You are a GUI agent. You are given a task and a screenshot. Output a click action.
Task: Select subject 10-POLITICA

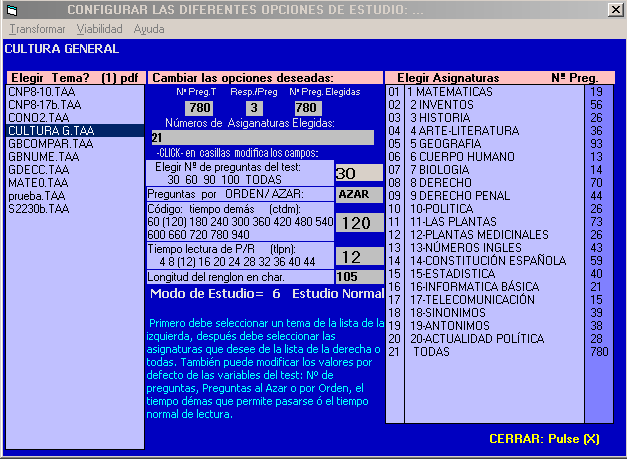tap(494, 209)
